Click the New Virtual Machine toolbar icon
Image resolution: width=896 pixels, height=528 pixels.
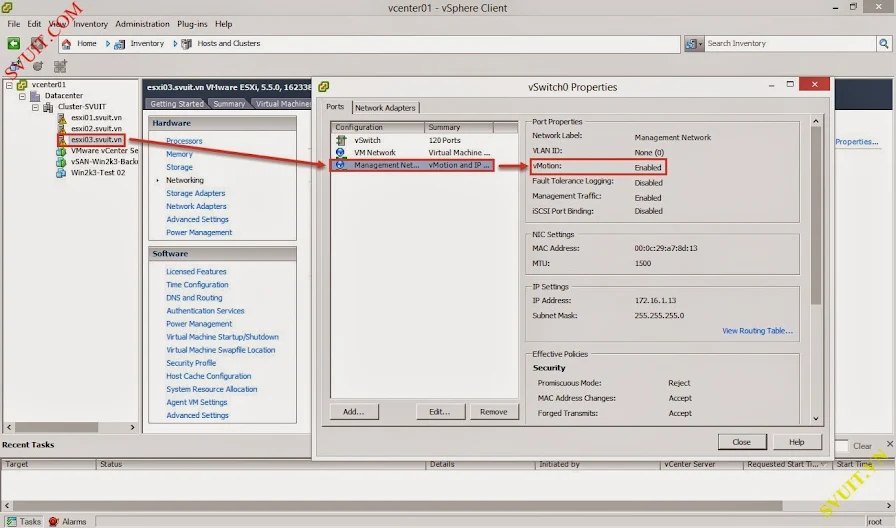[15, 66]
